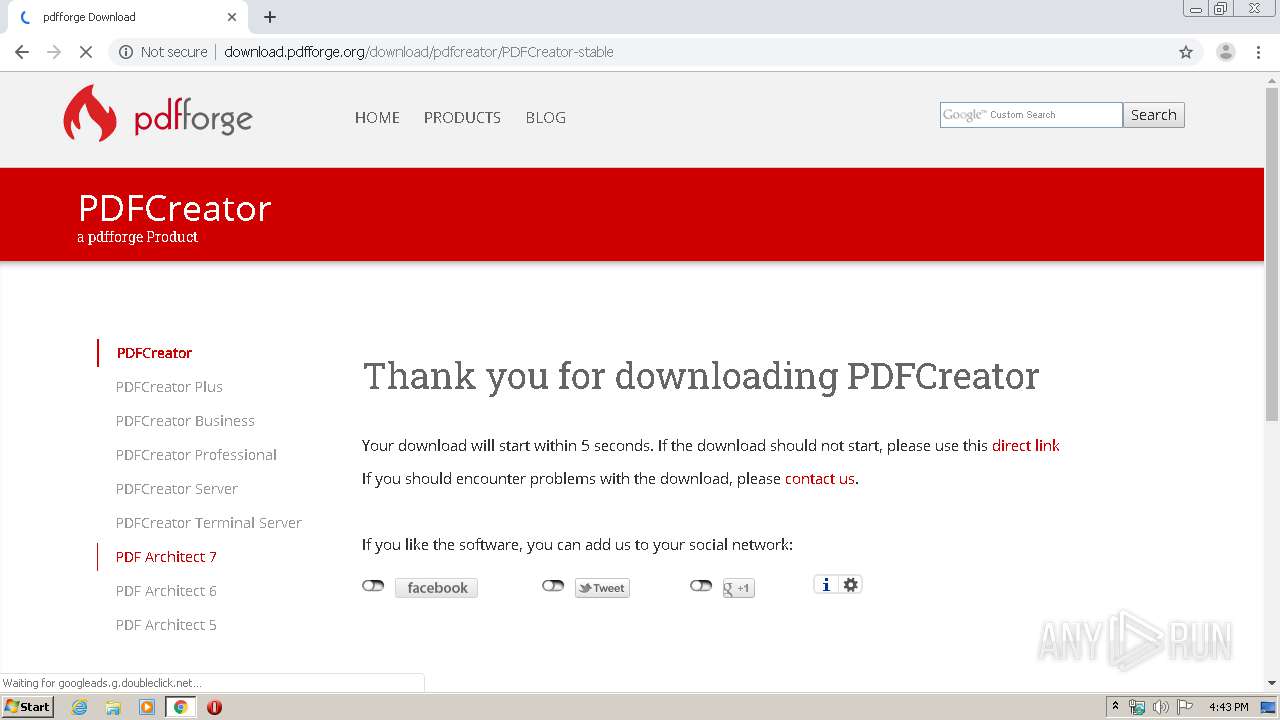Open the Windows Start menu
The height and width of the screenshot is (720, 1280).
27,707
